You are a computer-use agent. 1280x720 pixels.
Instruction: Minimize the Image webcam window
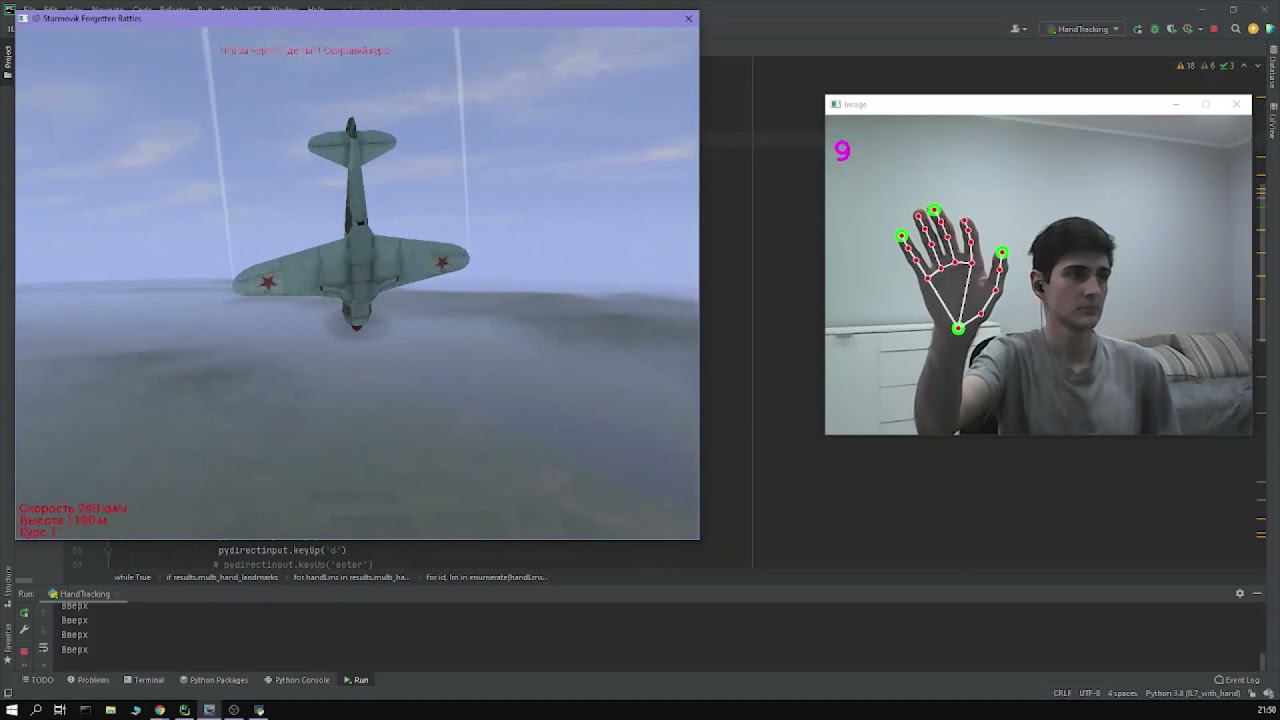coord(1176,104)
